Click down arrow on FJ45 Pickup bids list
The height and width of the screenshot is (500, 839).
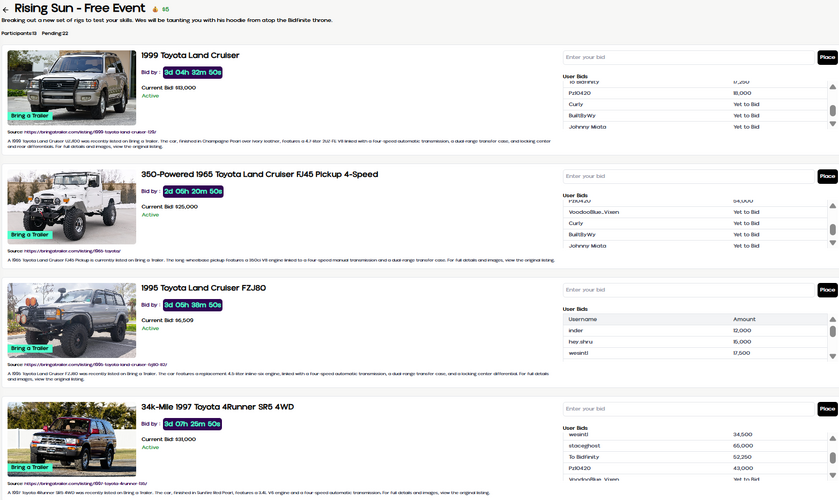coord(833,242)
